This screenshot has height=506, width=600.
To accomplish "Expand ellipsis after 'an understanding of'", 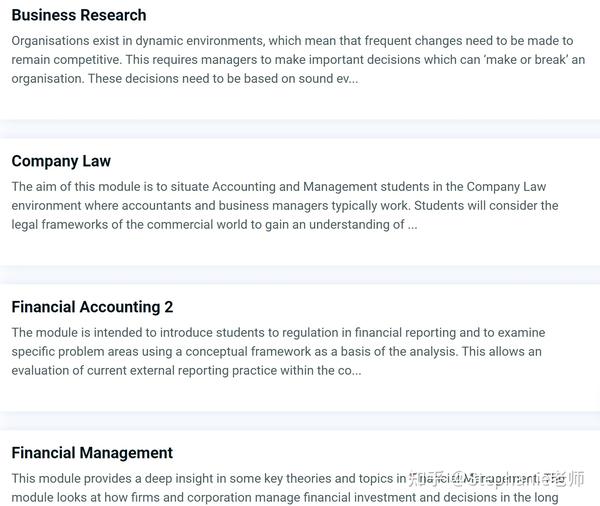I will click(412, 225).
